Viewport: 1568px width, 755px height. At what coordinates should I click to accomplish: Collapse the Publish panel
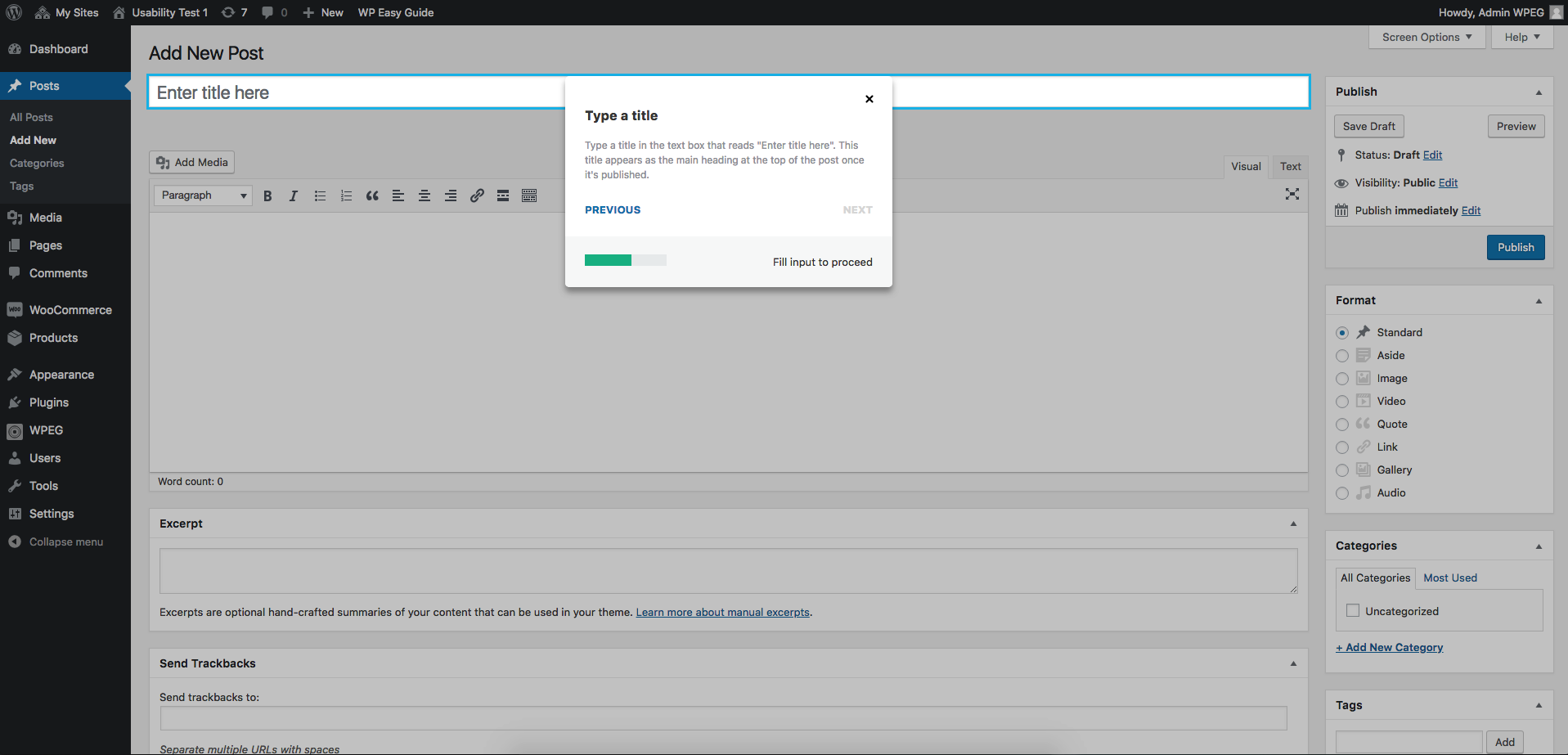coord(1539,92)
